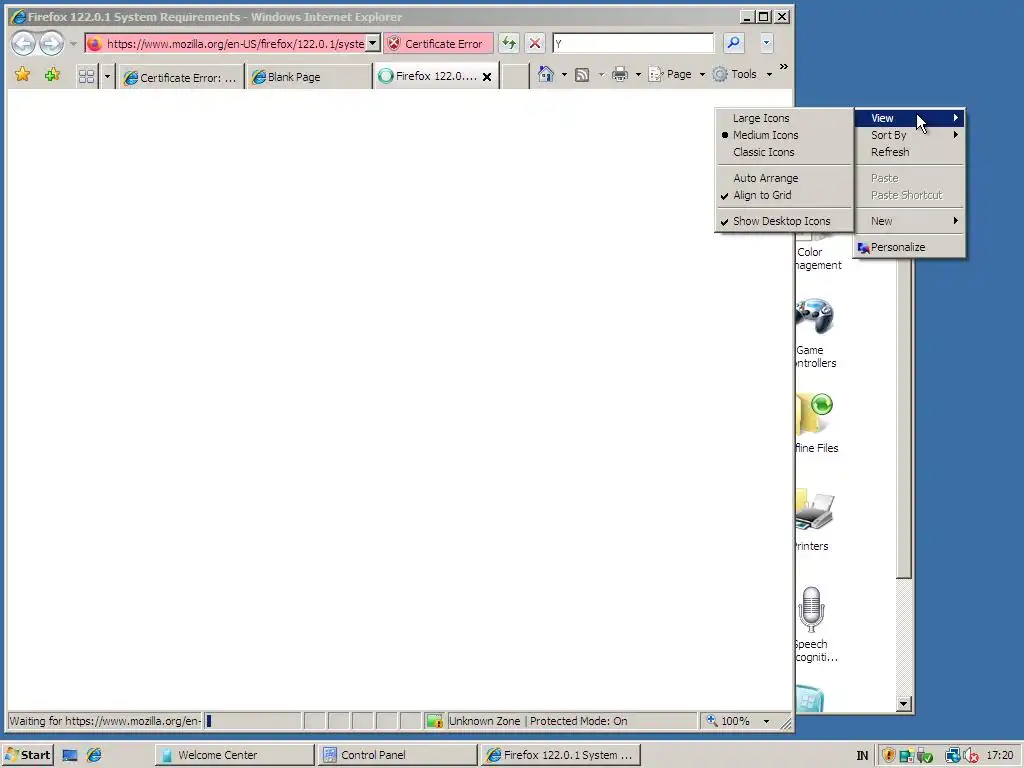This screenshot has height=768, width=1024.
Task: Click the Certificate Error security badge
Action: click(438, 44)
